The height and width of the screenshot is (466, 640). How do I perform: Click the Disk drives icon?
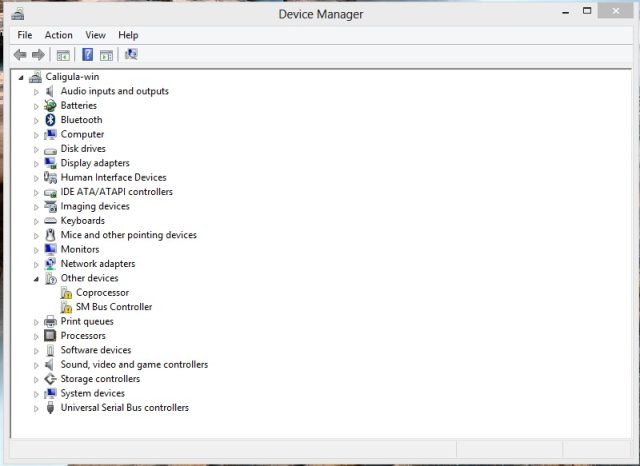click(x=50, y=150)
